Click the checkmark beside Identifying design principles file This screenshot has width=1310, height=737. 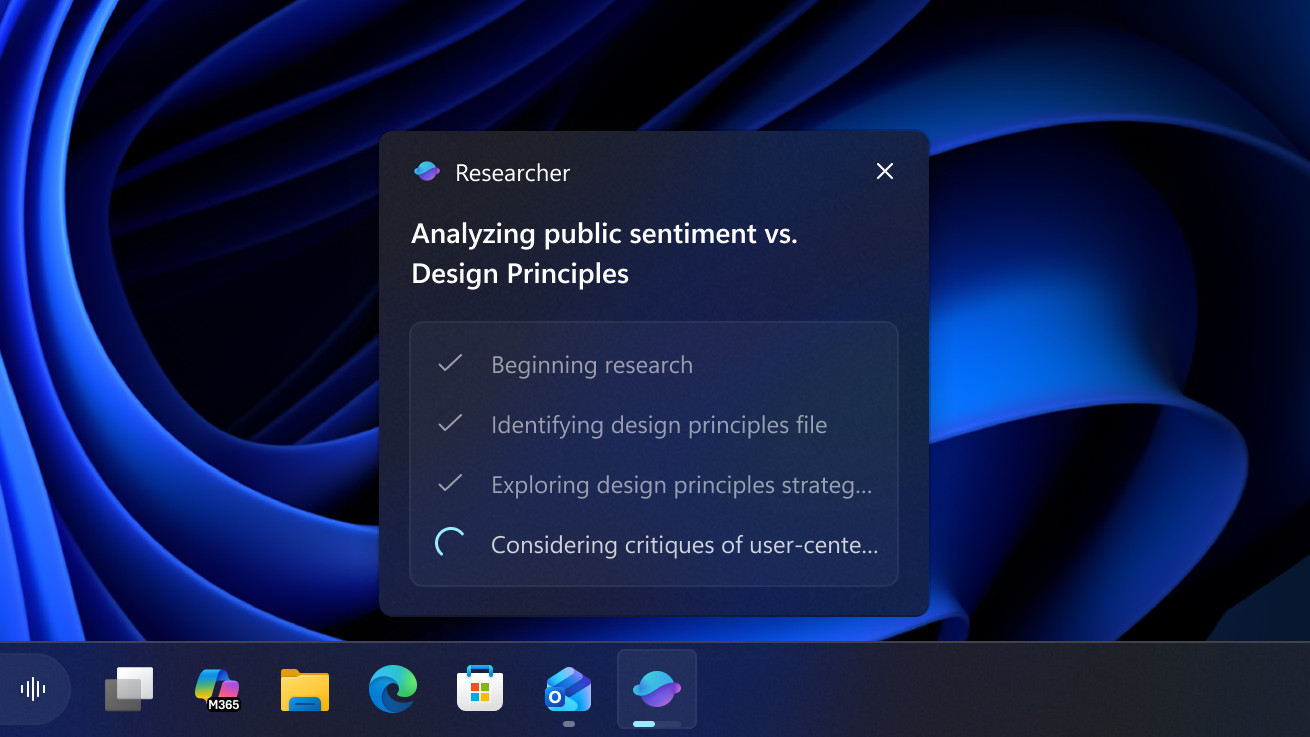point(450,424)
